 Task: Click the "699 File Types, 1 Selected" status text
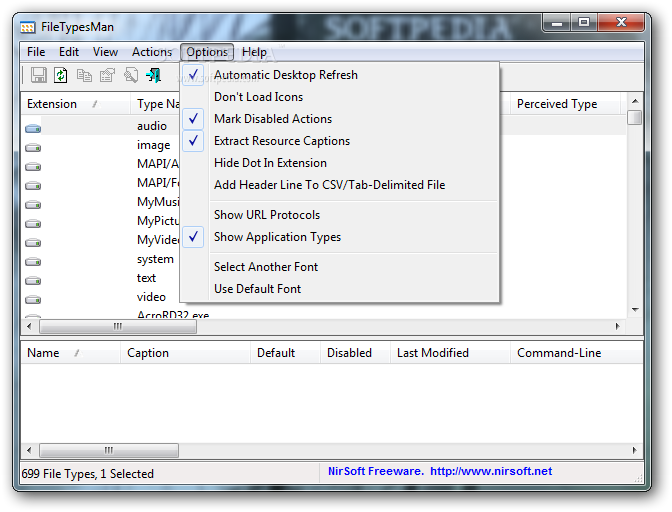87,474
